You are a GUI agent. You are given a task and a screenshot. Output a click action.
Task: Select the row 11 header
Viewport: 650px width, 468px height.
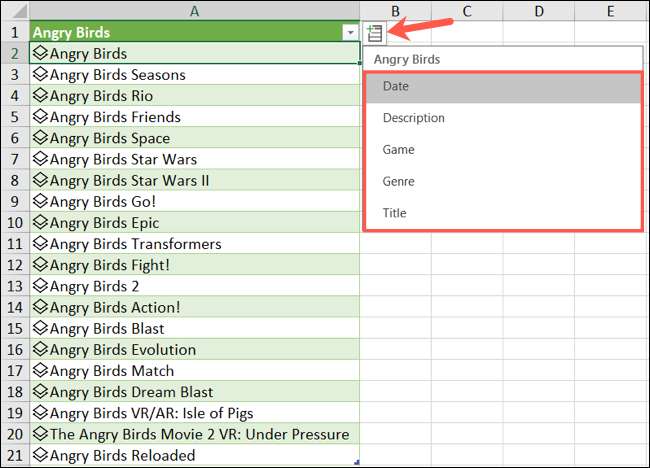[x=15, y=244]
